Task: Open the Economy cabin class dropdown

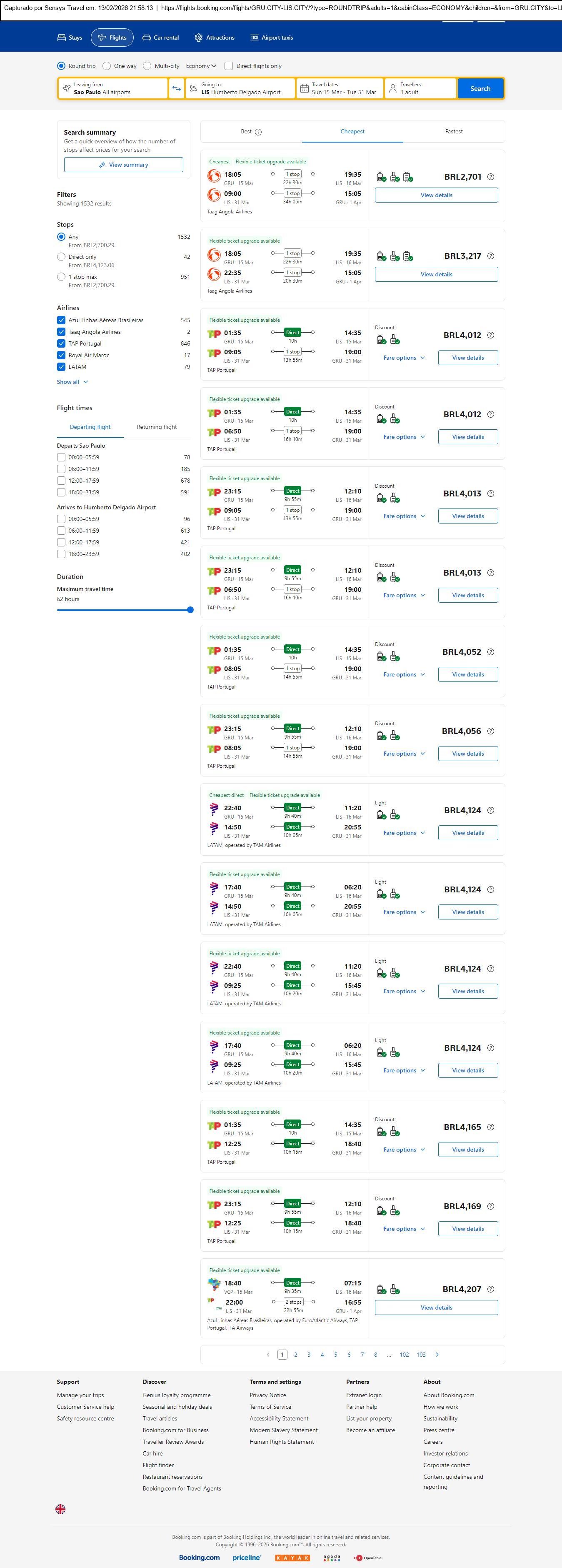Action: 201,66
